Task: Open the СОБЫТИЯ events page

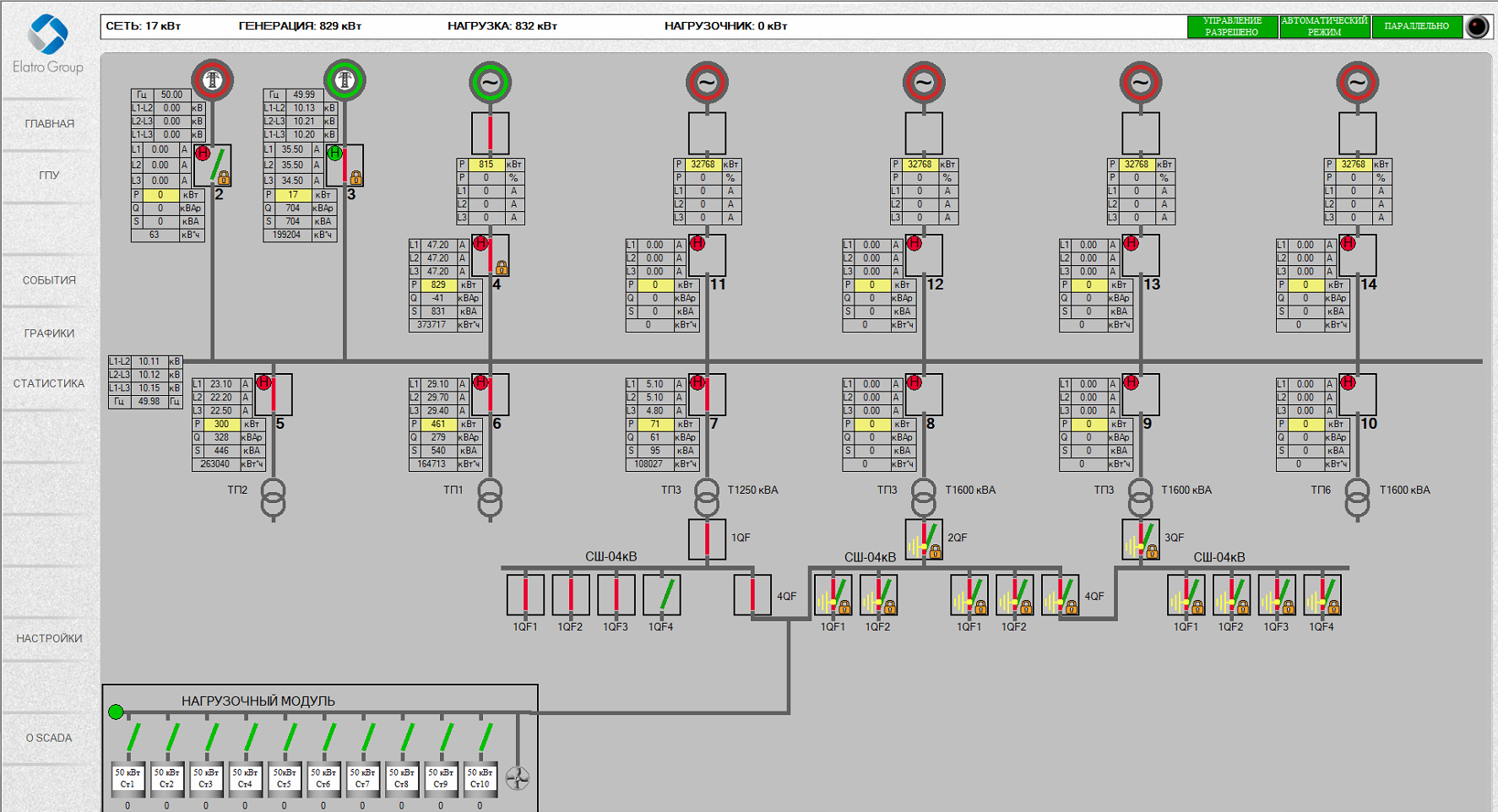Action: pos(49,280)
